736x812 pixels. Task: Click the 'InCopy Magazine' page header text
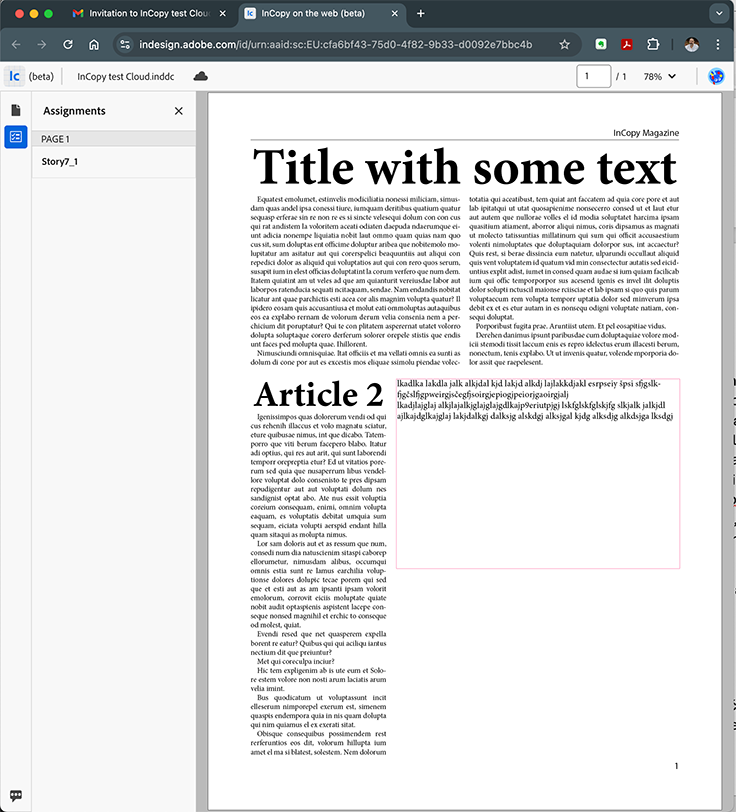(x=646, y=133)
